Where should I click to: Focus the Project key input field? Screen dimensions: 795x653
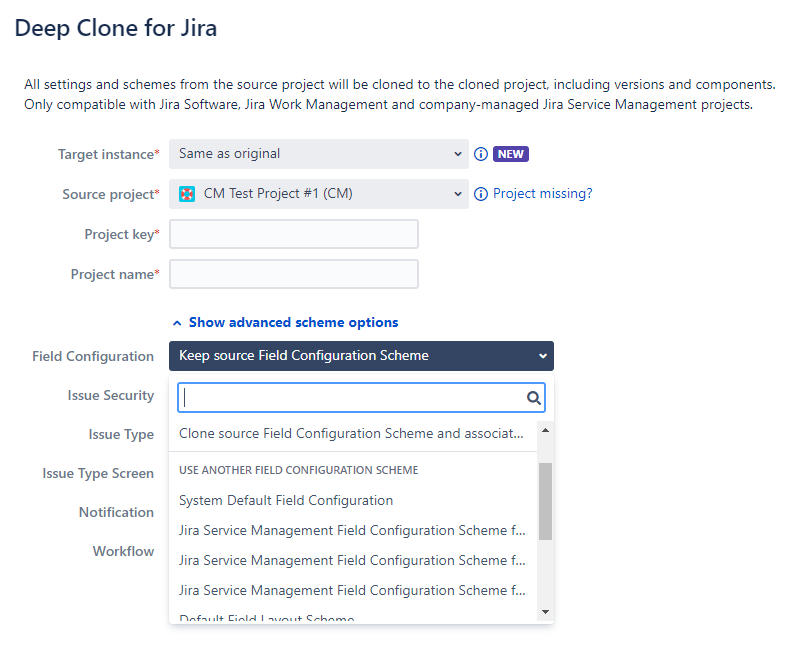pos(294,234)
